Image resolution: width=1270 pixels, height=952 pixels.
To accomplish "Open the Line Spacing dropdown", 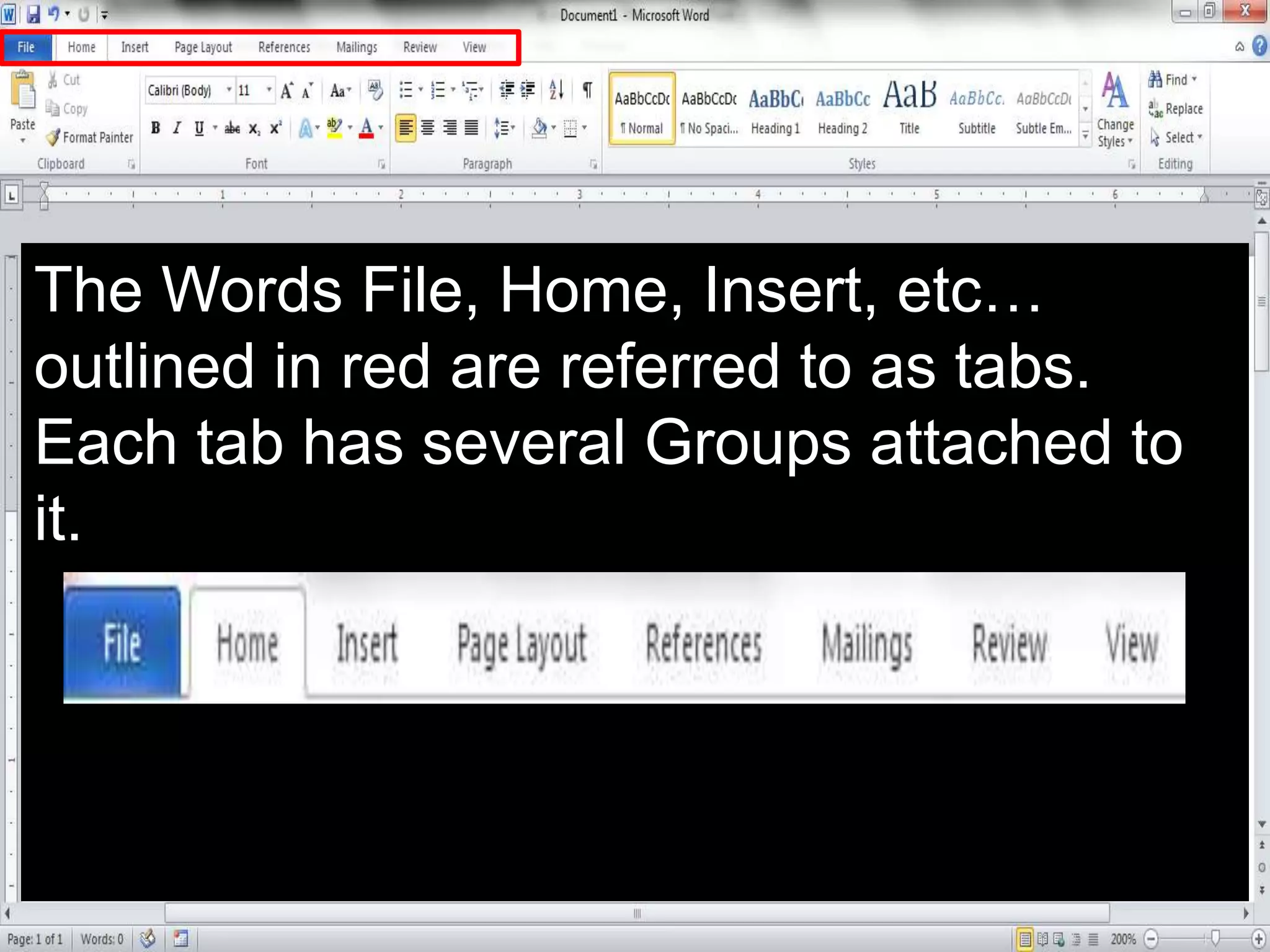I will point(504,128).
